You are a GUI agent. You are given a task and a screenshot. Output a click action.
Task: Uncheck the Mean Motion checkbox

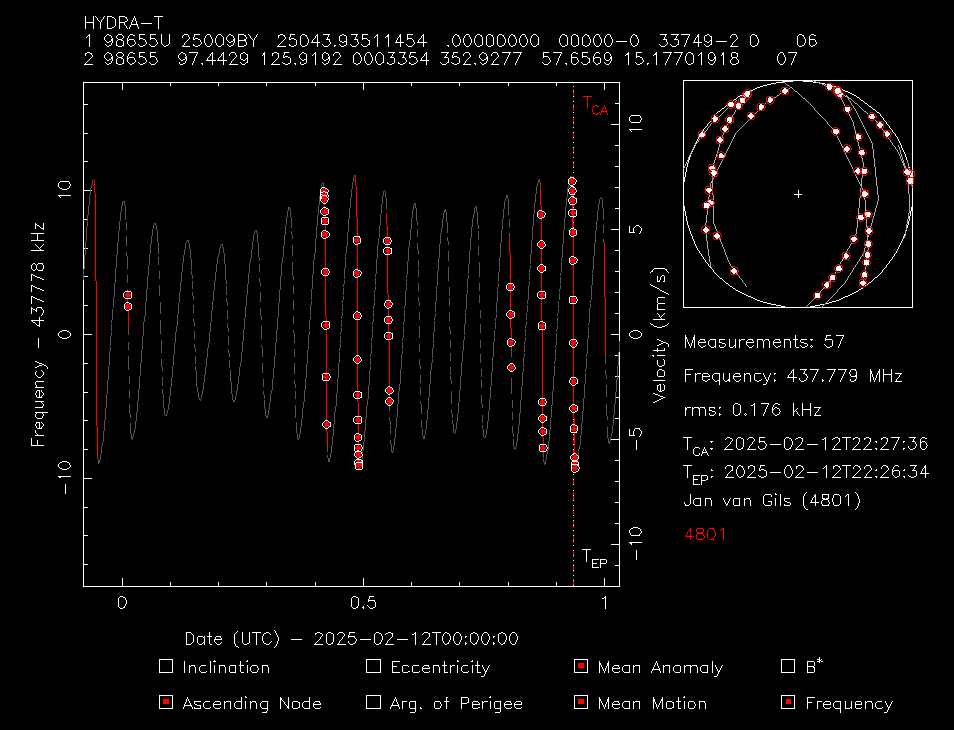tap(581, 703)
